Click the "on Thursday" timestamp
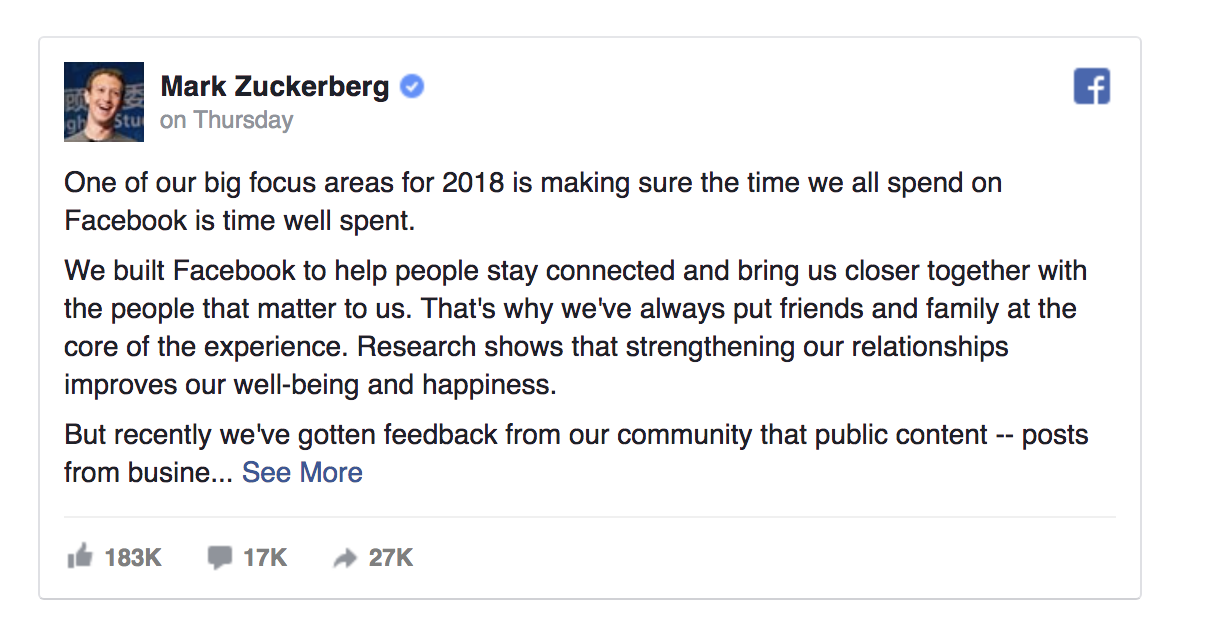Viewport: 1206px width, 634px height. pyautogui.click(x=227, y=120)
